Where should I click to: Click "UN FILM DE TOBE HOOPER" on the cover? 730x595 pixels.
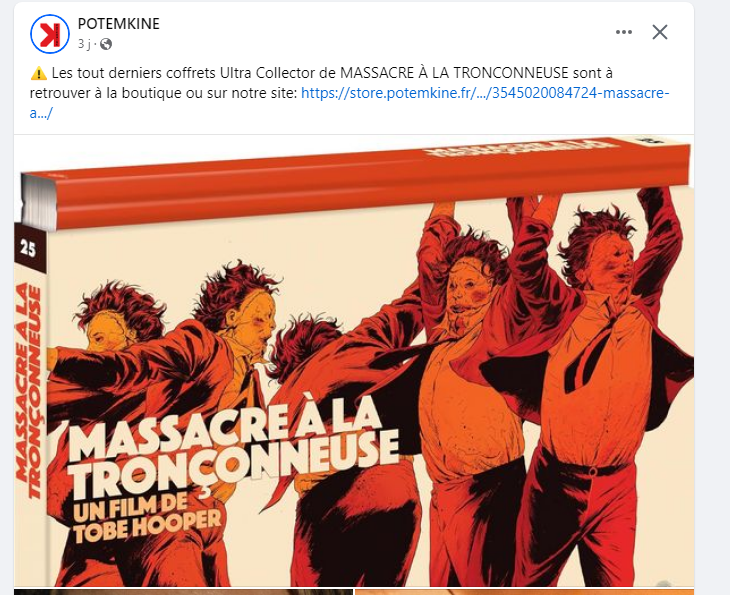pyautogui.click(x=146, y=518)
